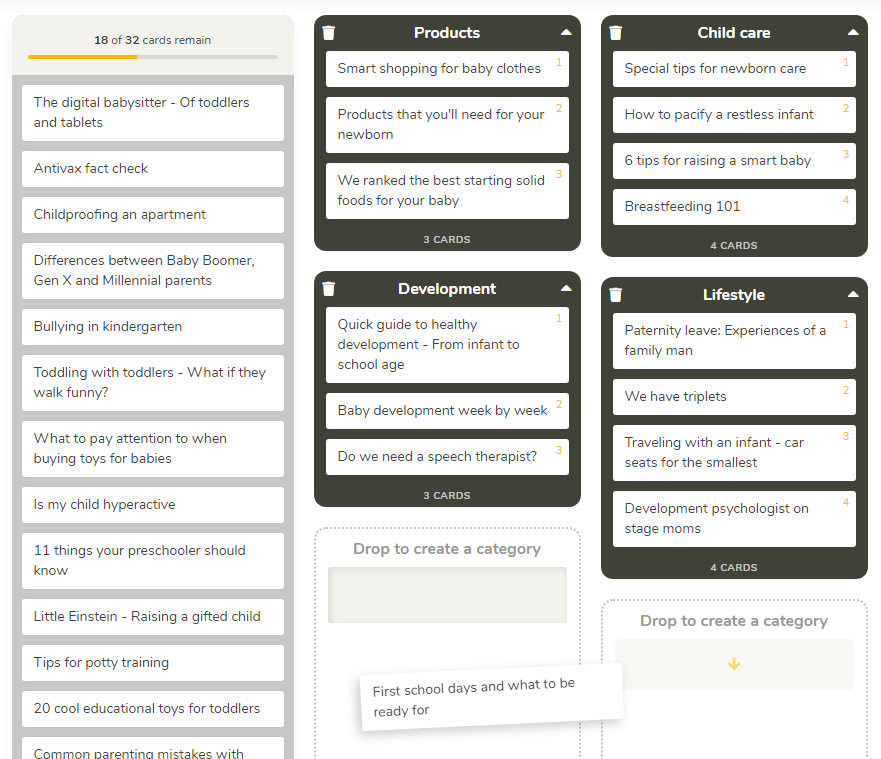Click the down-arrow drop zone to create category

coord(734,665)
